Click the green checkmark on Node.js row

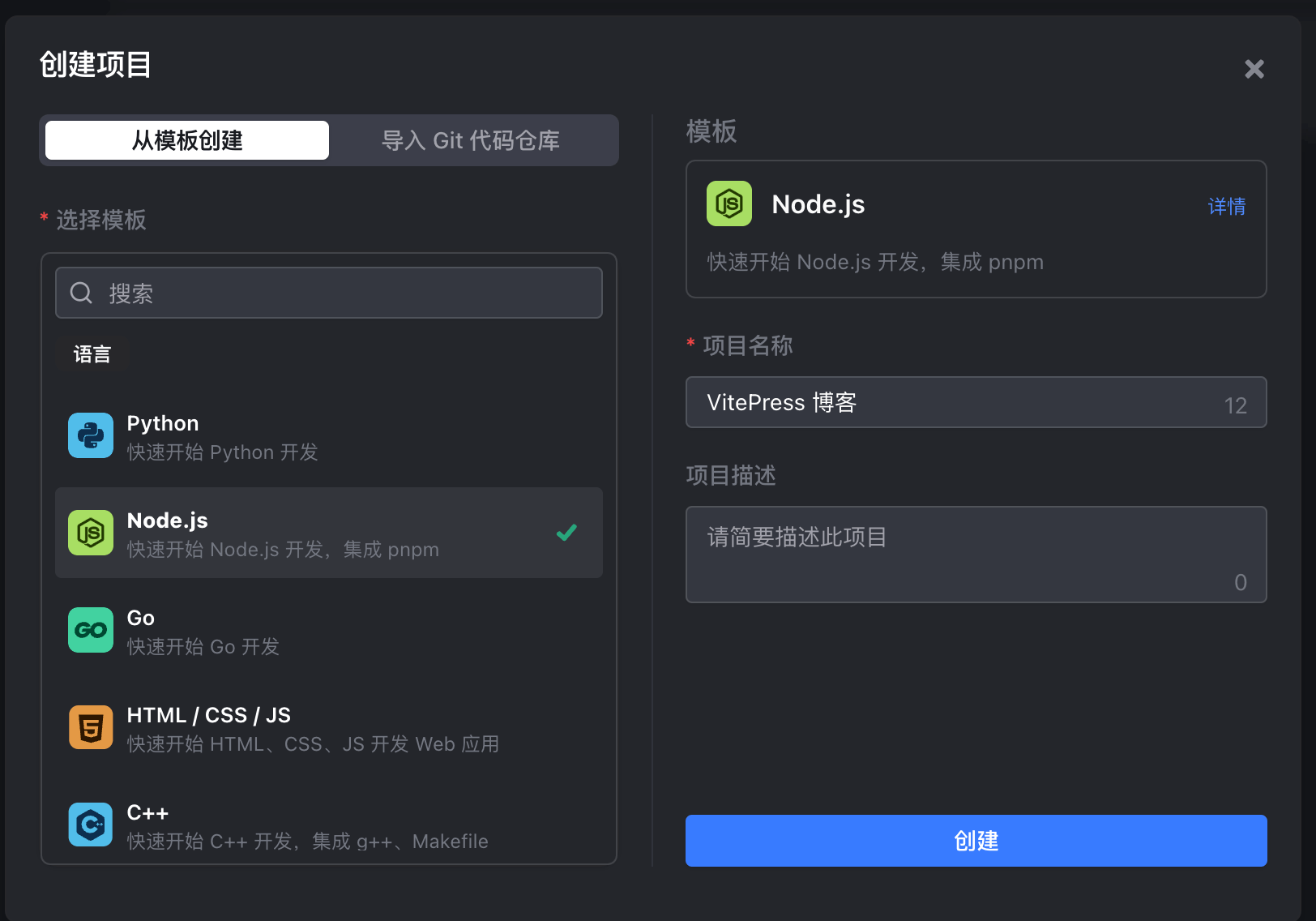[566, 533]
